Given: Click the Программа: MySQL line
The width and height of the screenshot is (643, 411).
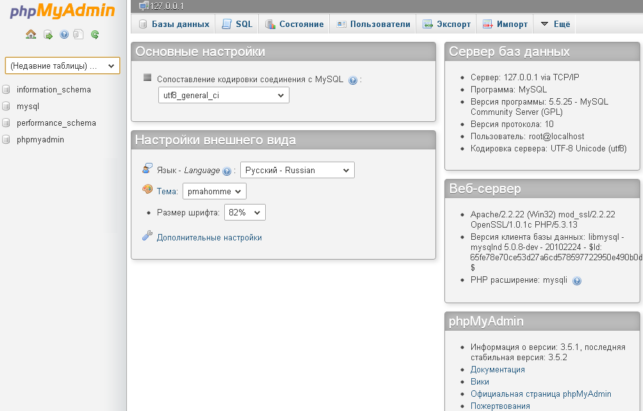Looking at the screenshot, I should [x=508, y=89].
